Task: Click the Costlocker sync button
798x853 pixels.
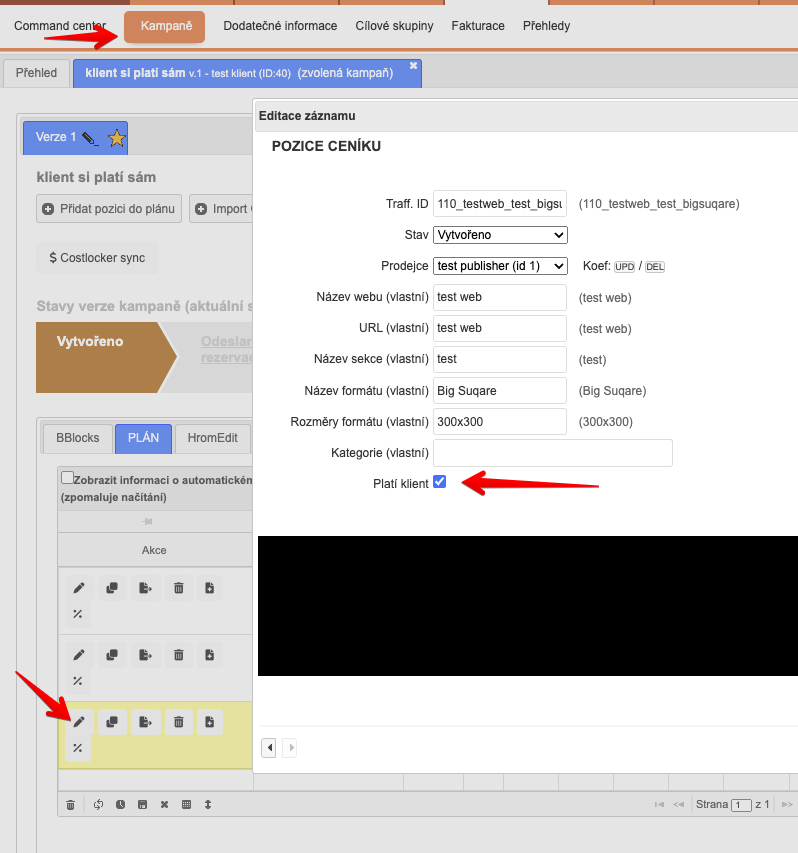Action: pyautogui.click(x=97, y=258)
